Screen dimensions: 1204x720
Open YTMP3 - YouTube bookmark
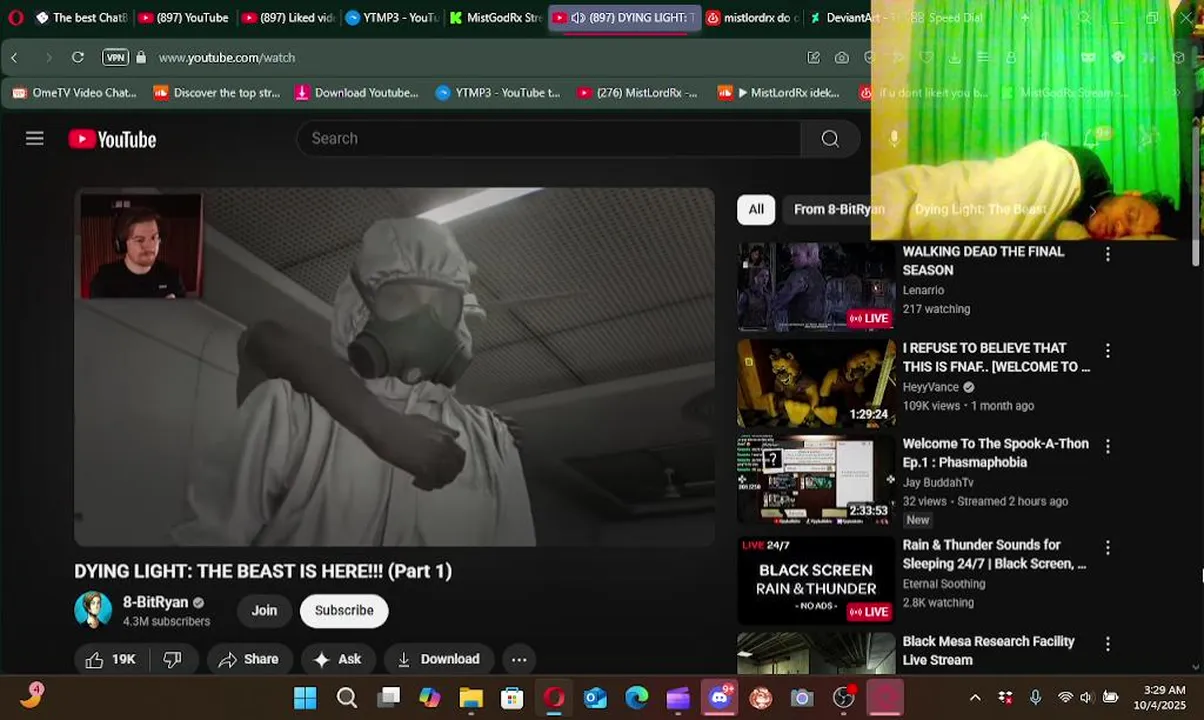(x=498, y=92)
